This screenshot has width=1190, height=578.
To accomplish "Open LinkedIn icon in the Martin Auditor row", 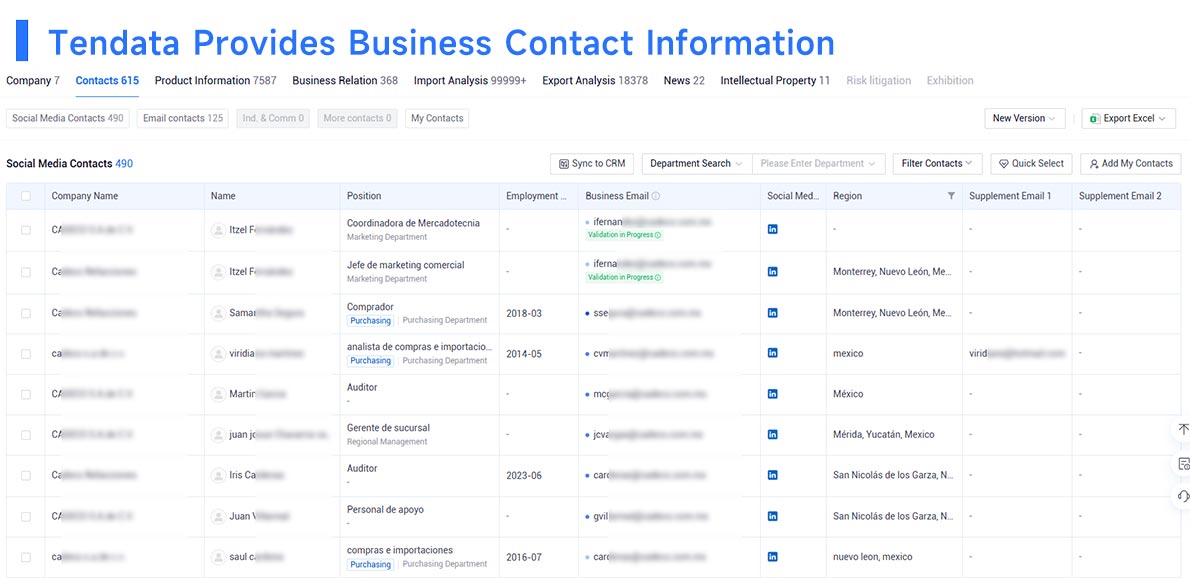I will [x=773, y=394].
